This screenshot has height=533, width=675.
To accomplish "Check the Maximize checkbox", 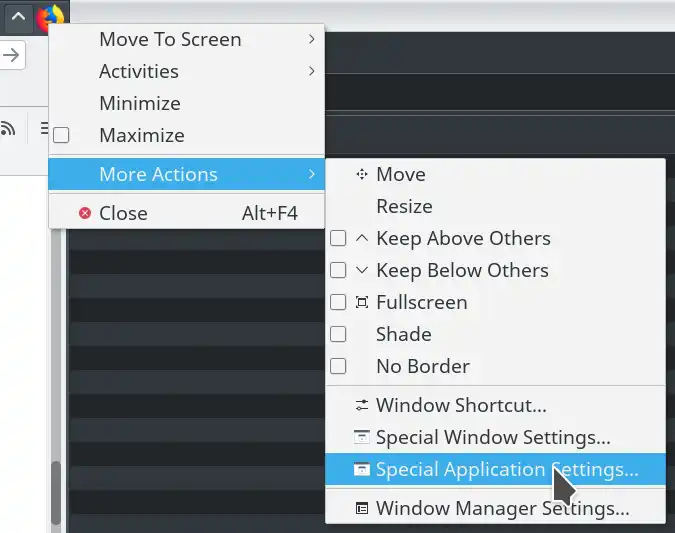I will [x=61, y=135].
